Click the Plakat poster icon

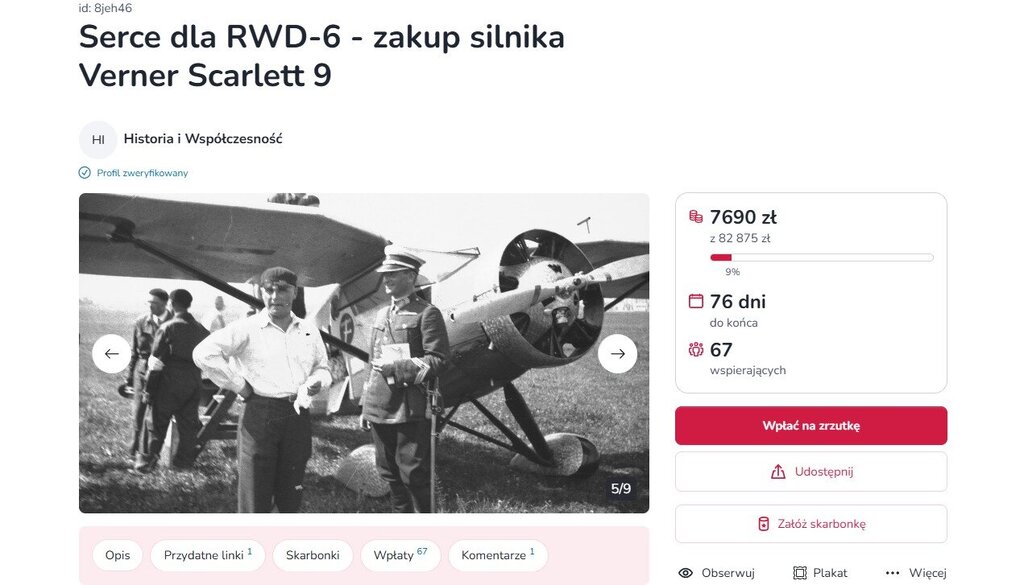pyautogui.click(x=799, y=573)
